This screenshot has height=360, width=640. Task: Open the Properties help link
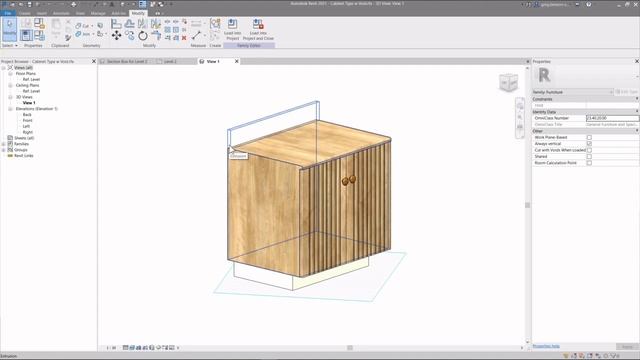[x=546, y=346]
